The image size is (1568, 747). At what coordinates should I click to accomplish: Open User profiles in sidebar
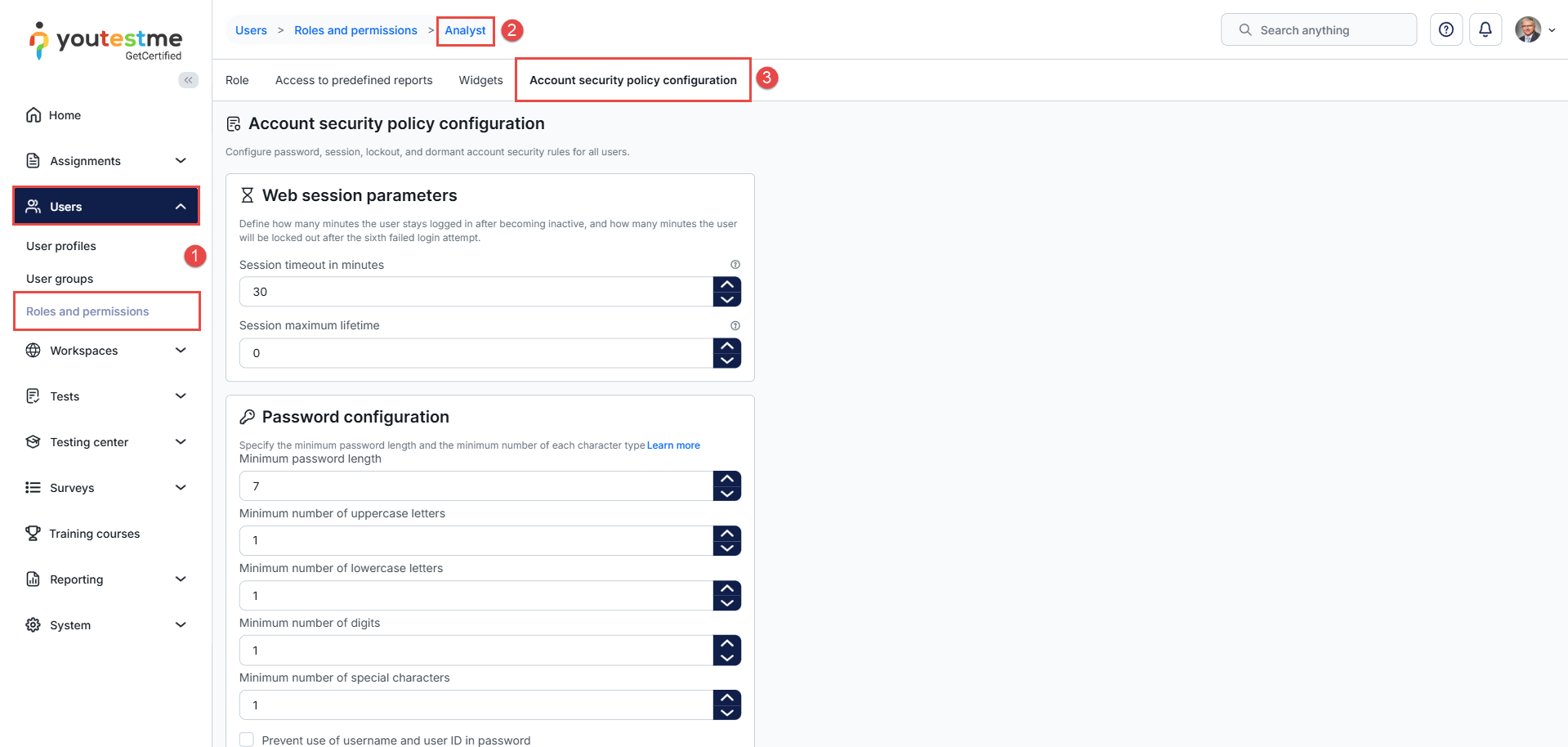pos(61,246)
